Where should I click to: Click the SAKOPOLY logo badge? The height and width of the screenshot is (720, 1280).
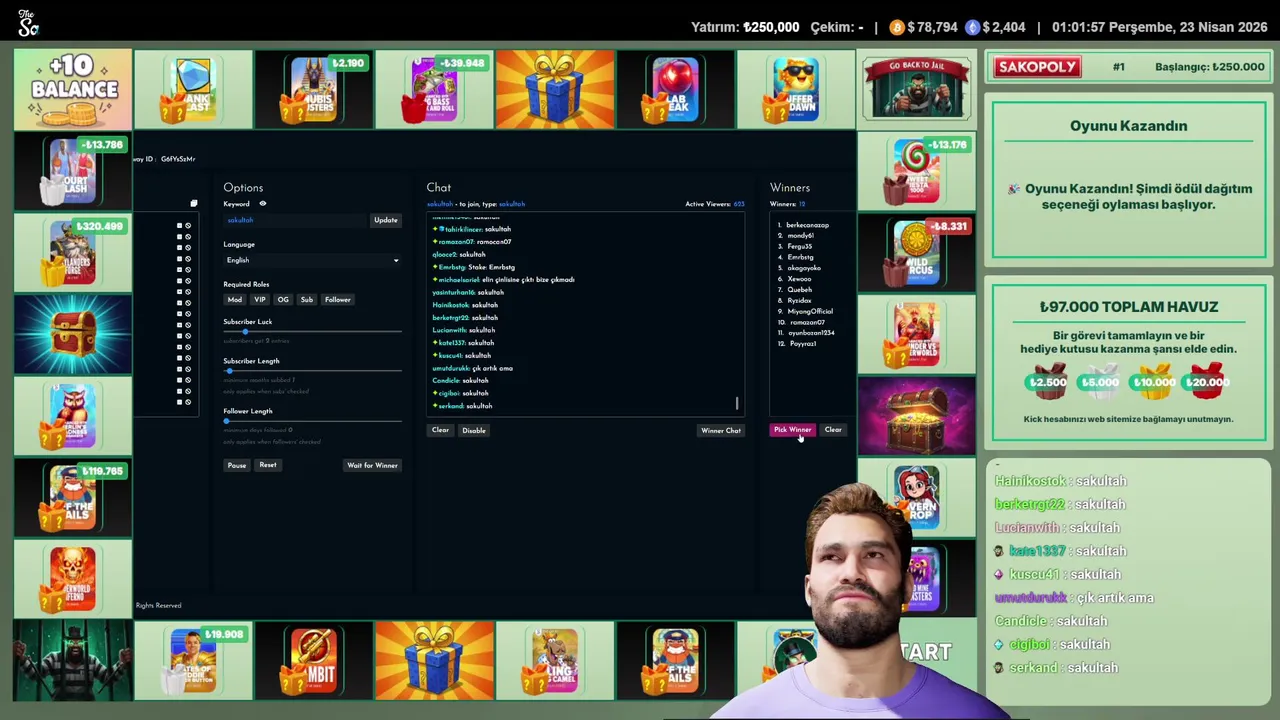1037,67
